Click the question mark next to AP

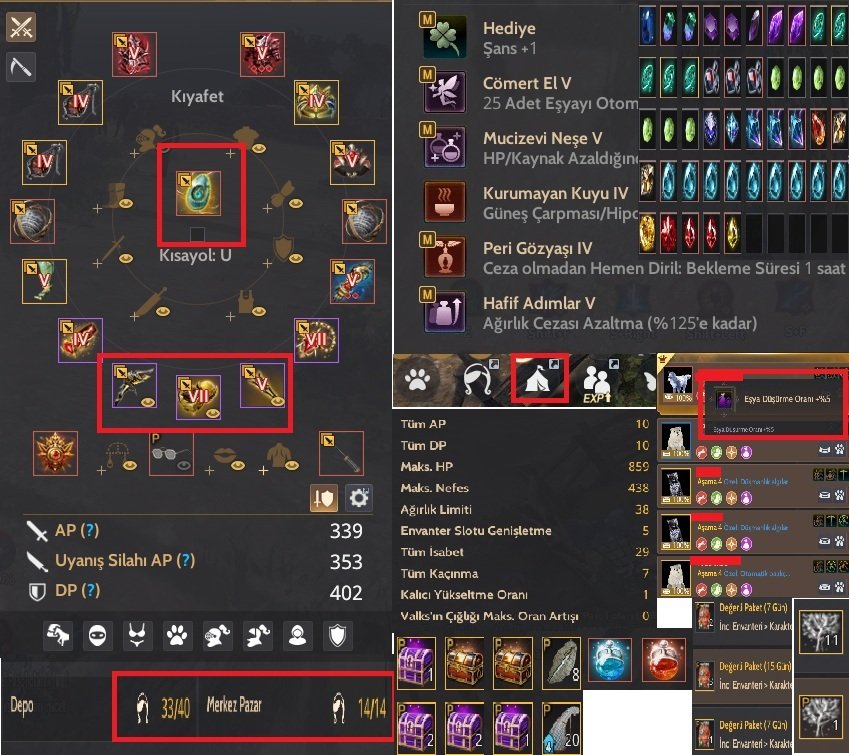coord(89,530)
